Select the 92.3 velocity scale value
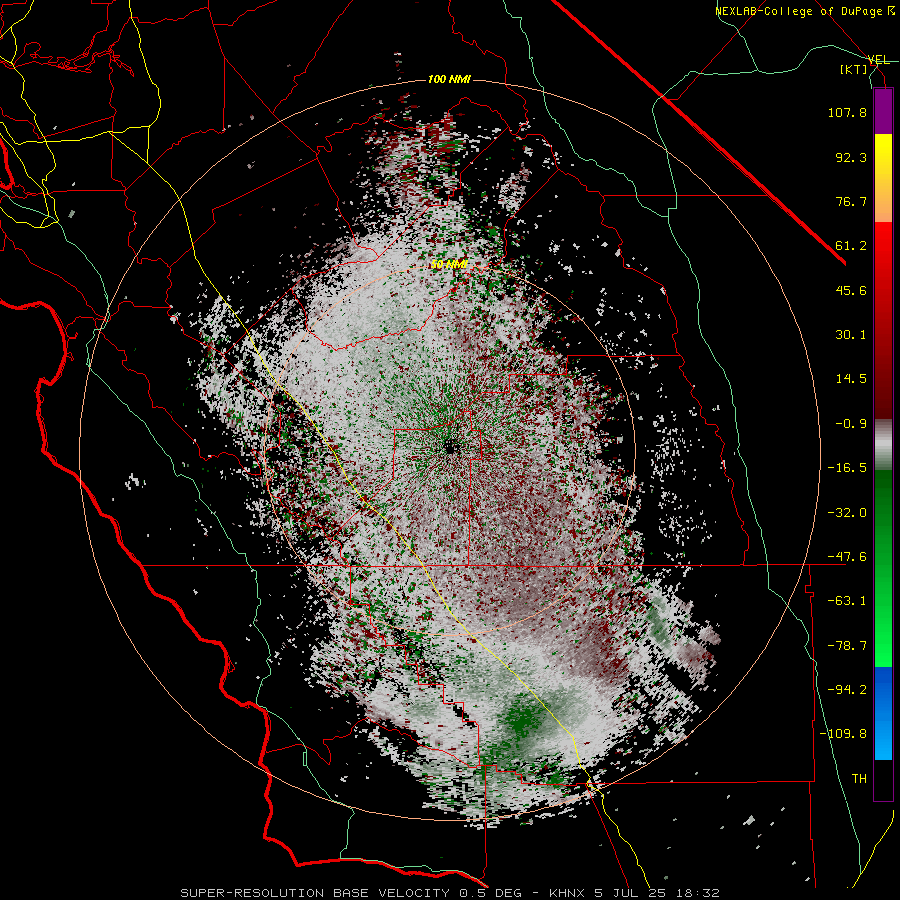The width and height of the screenshot is (900, 900). (851, 157)
